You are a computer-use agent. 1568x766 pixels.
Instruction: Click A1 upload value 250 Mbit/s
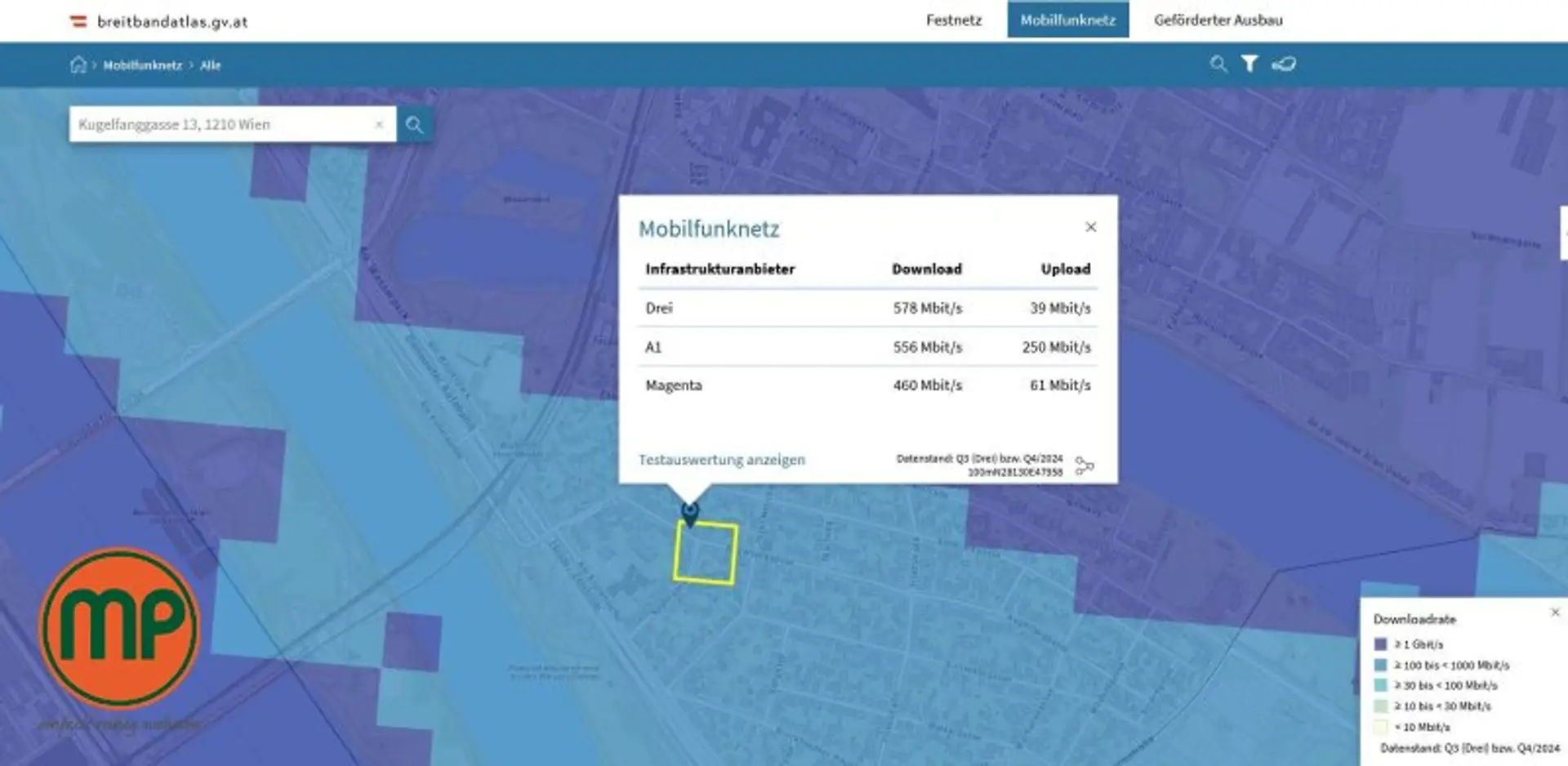pos(1056,347)
